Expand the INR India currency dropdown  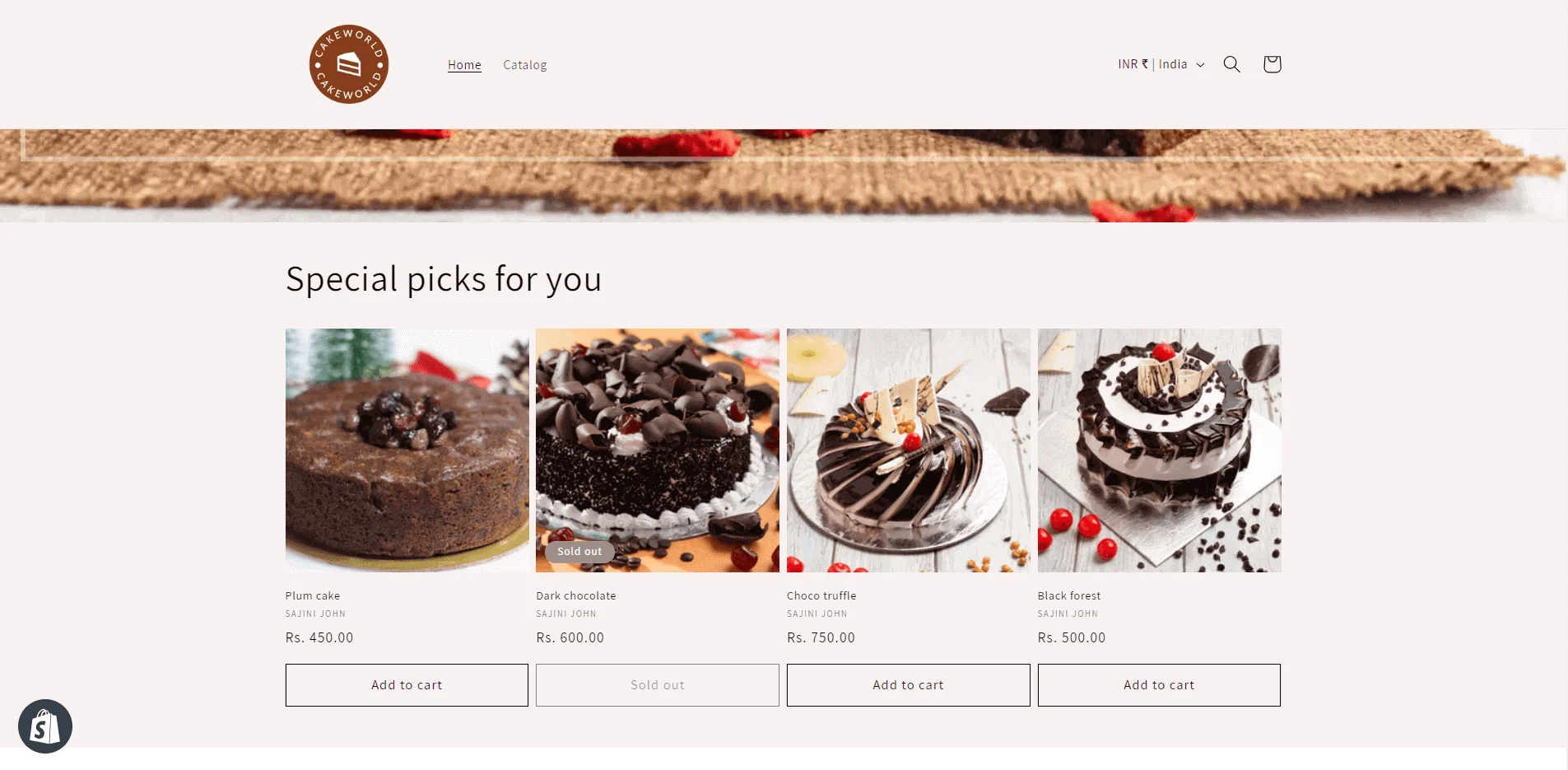point(1161,64)
